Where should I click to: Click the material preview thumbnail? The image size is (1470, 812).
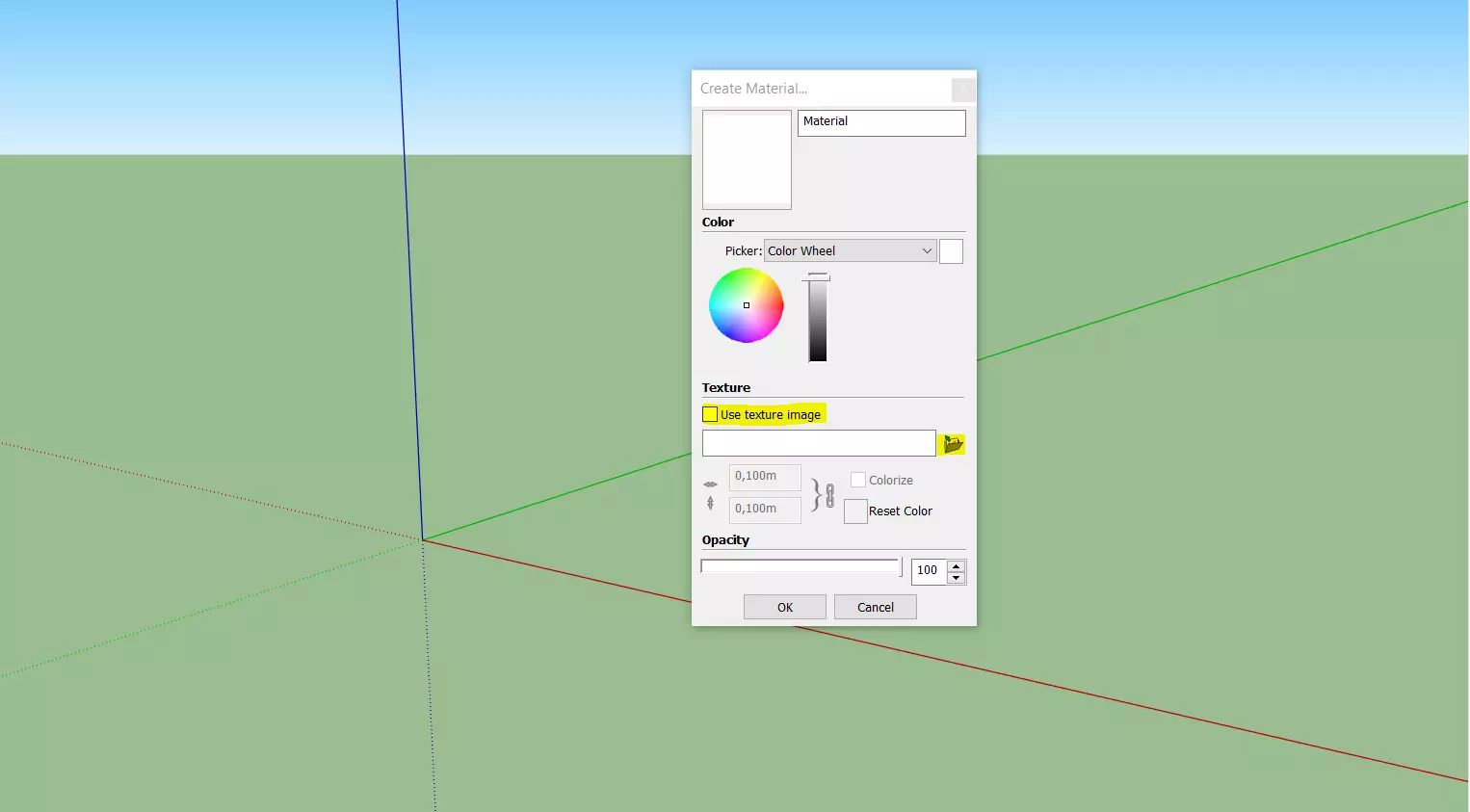[x=747, y=160]
